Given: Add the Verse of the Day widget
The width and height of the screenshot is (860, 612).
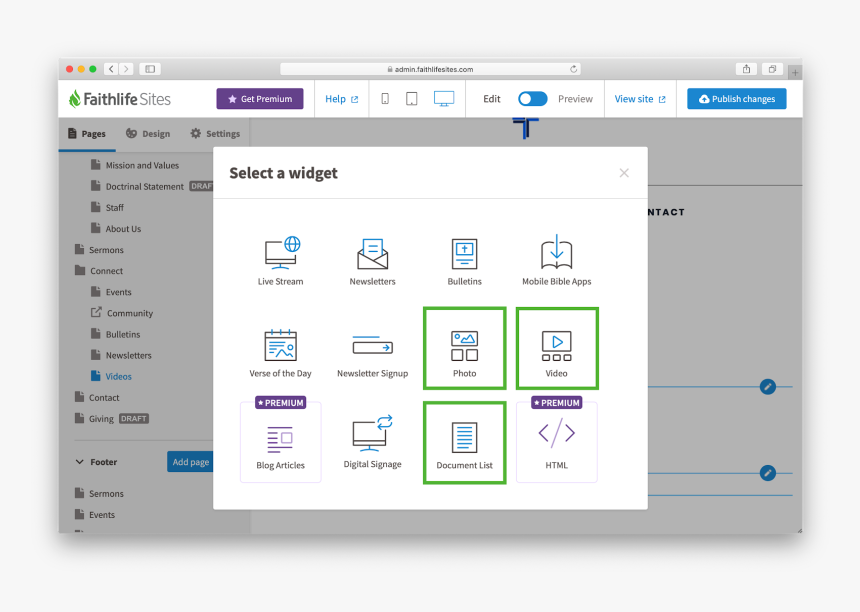Looking at the screenshot, I should pos(280,353).
